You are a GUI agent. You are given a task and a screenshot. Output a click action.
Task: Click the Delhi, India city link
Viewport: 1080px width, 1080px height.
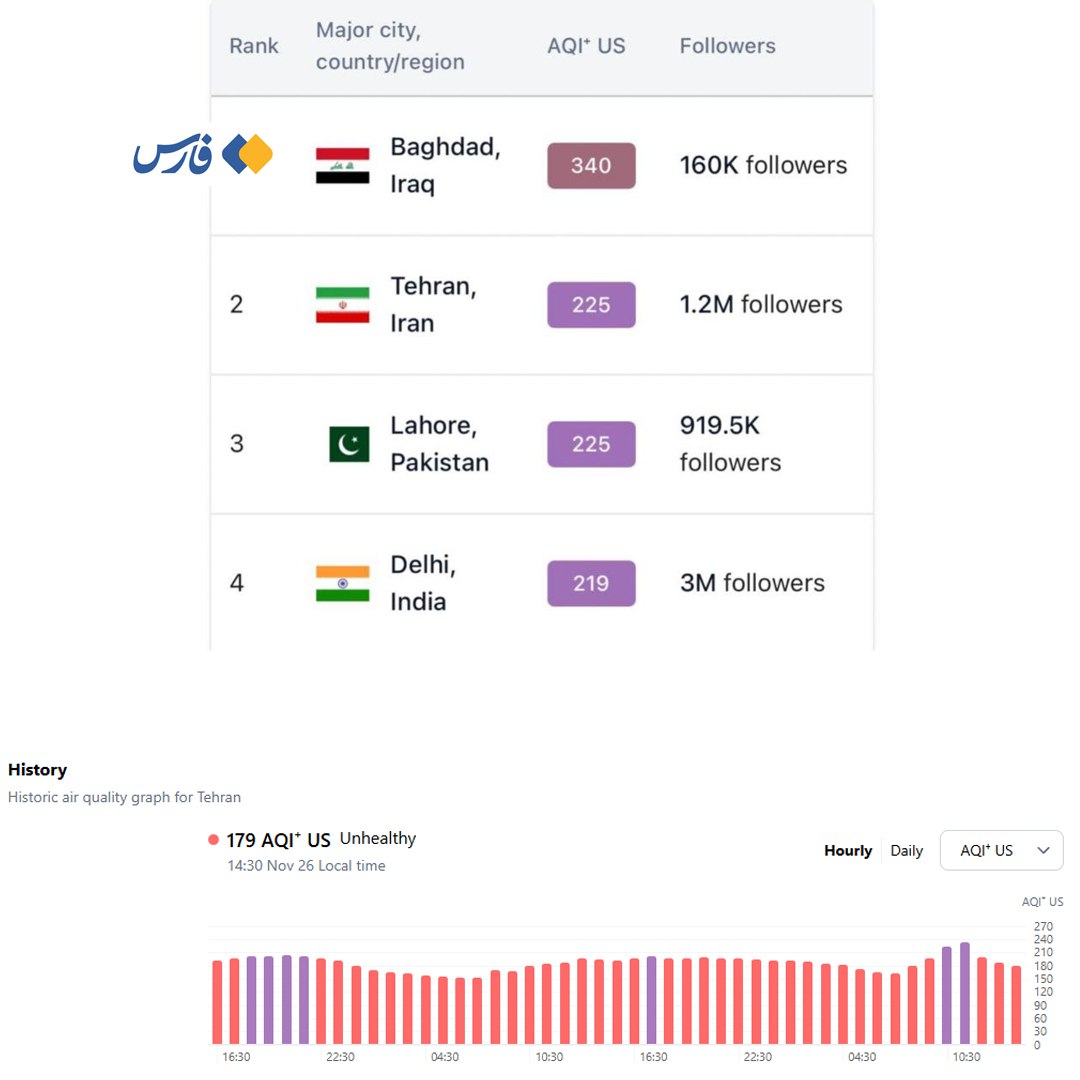[422, 583]
